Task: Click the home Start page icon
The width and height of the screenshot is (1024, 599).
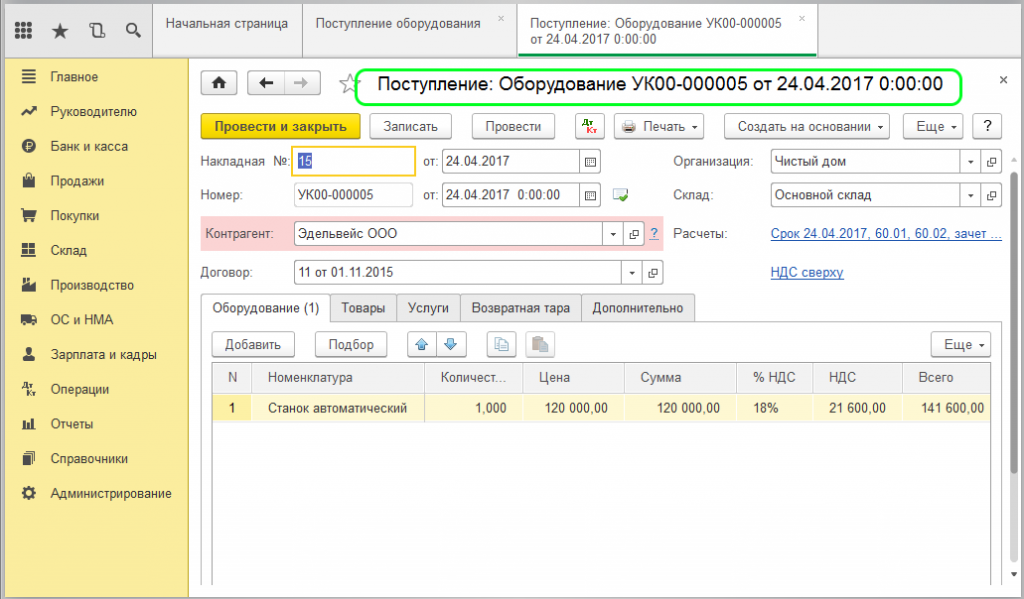Action: 218,82
